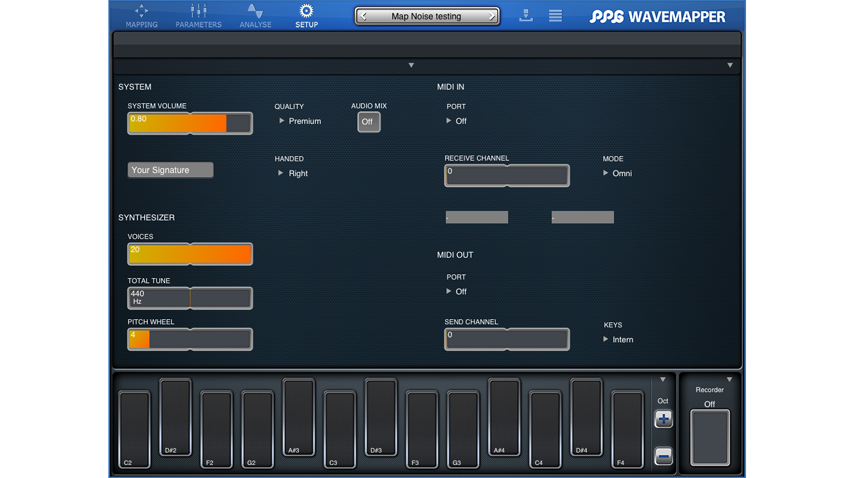The image size is (850, 478).
Task: Expand the Recorder options arrow
Action: click(x=729, y=379)
